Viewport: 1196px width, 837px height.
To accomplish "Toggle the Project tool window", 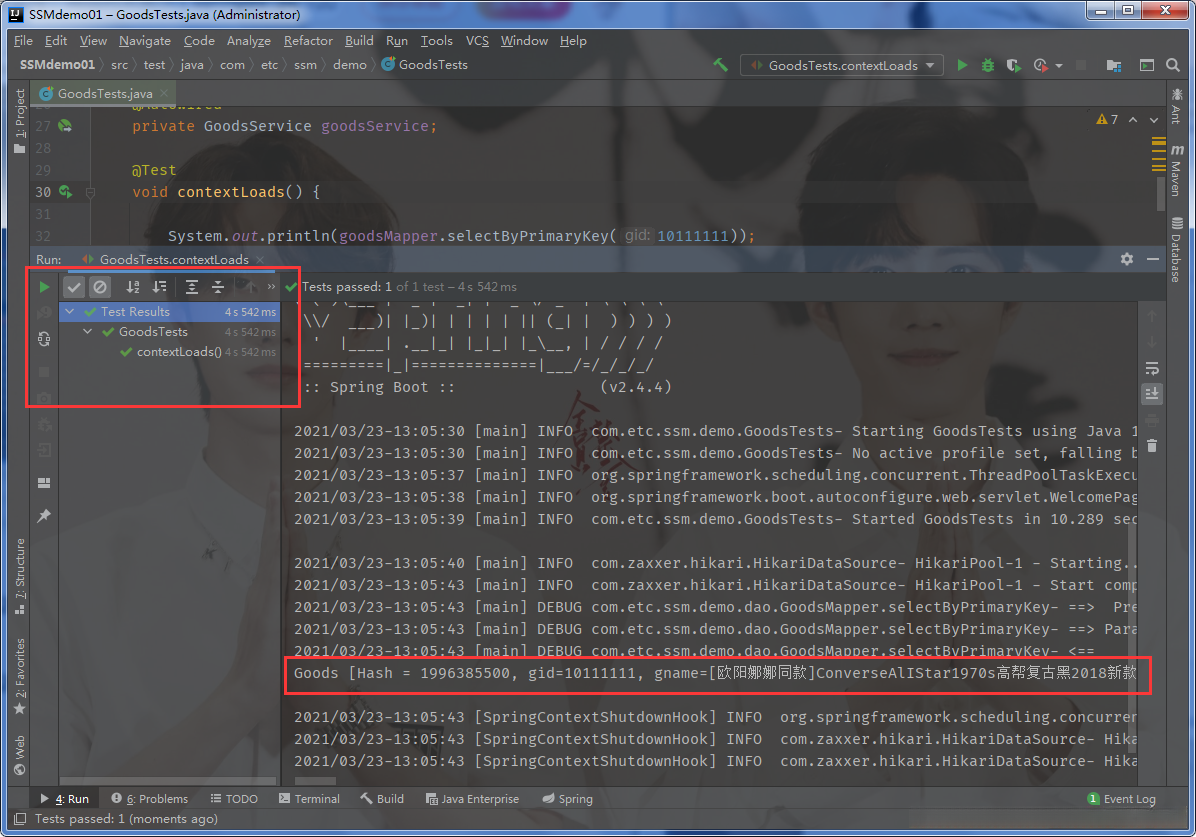I will pos(20,121).
